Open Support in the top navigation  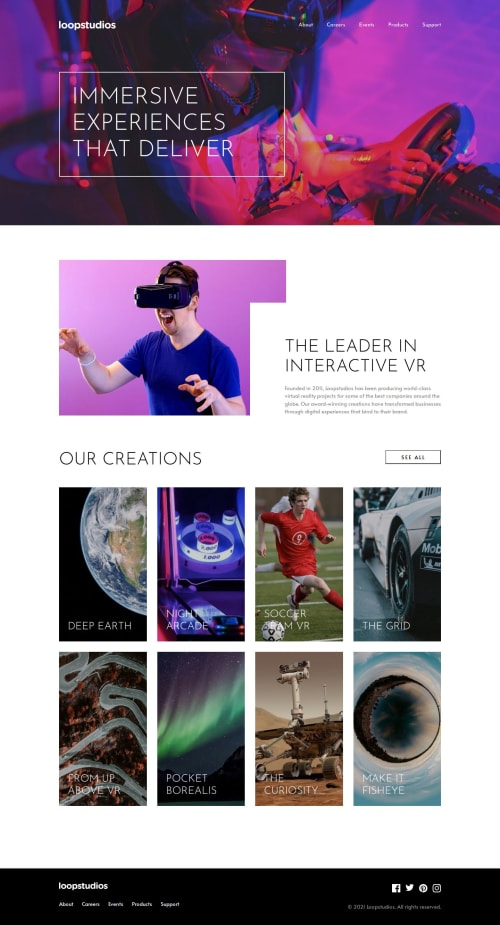pyautogui.click(x=432, y=25)
